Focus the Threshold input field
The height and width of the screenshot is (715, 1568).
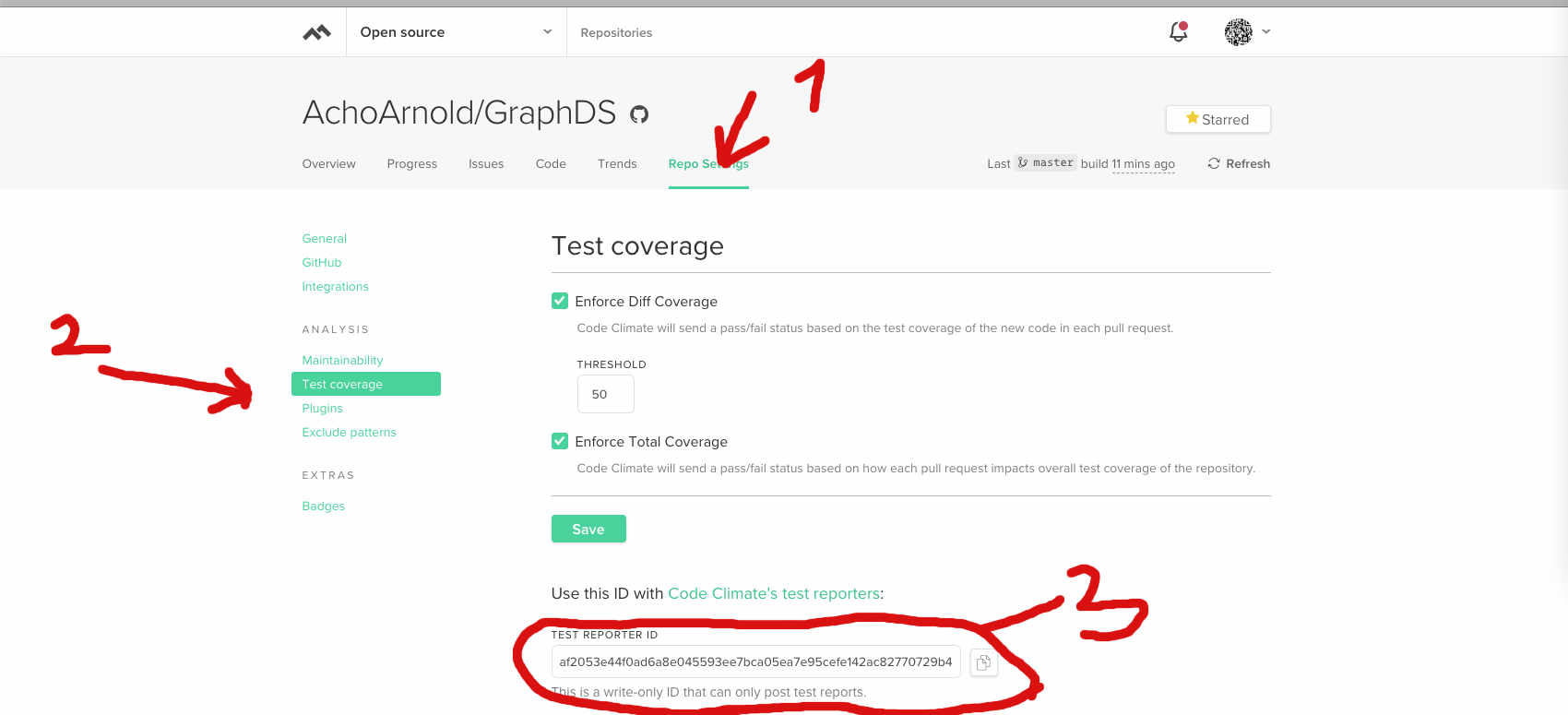point(606,394)
